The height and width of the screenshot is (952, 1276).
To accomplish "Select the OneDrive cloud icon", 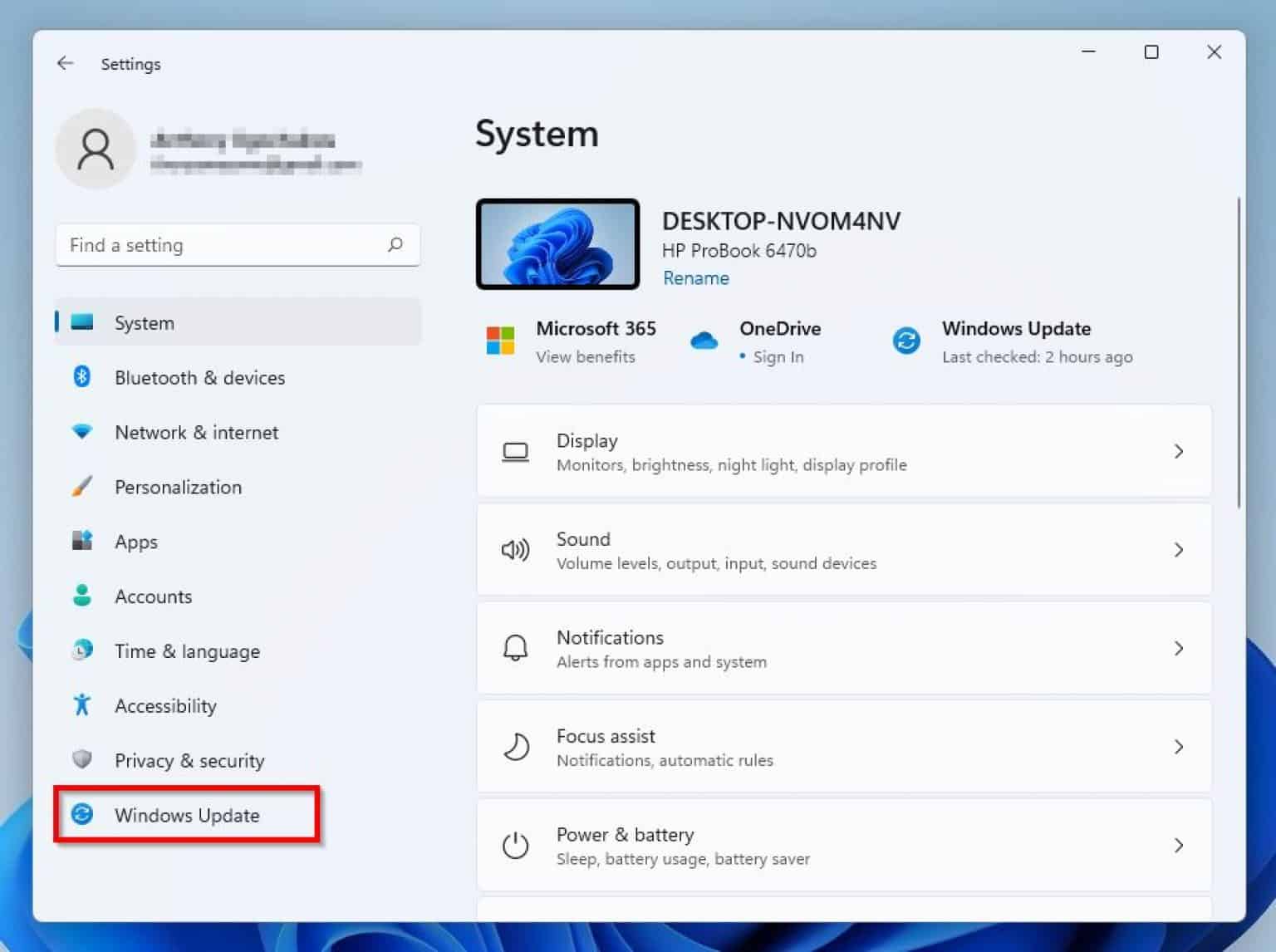I will click(704, 339).
